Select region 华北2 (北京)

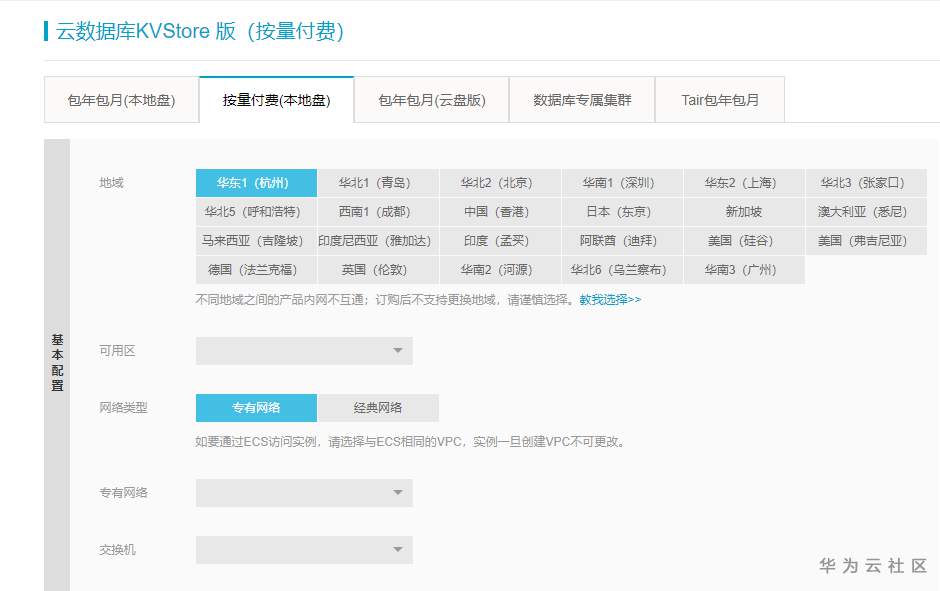(x=501, y=183)
